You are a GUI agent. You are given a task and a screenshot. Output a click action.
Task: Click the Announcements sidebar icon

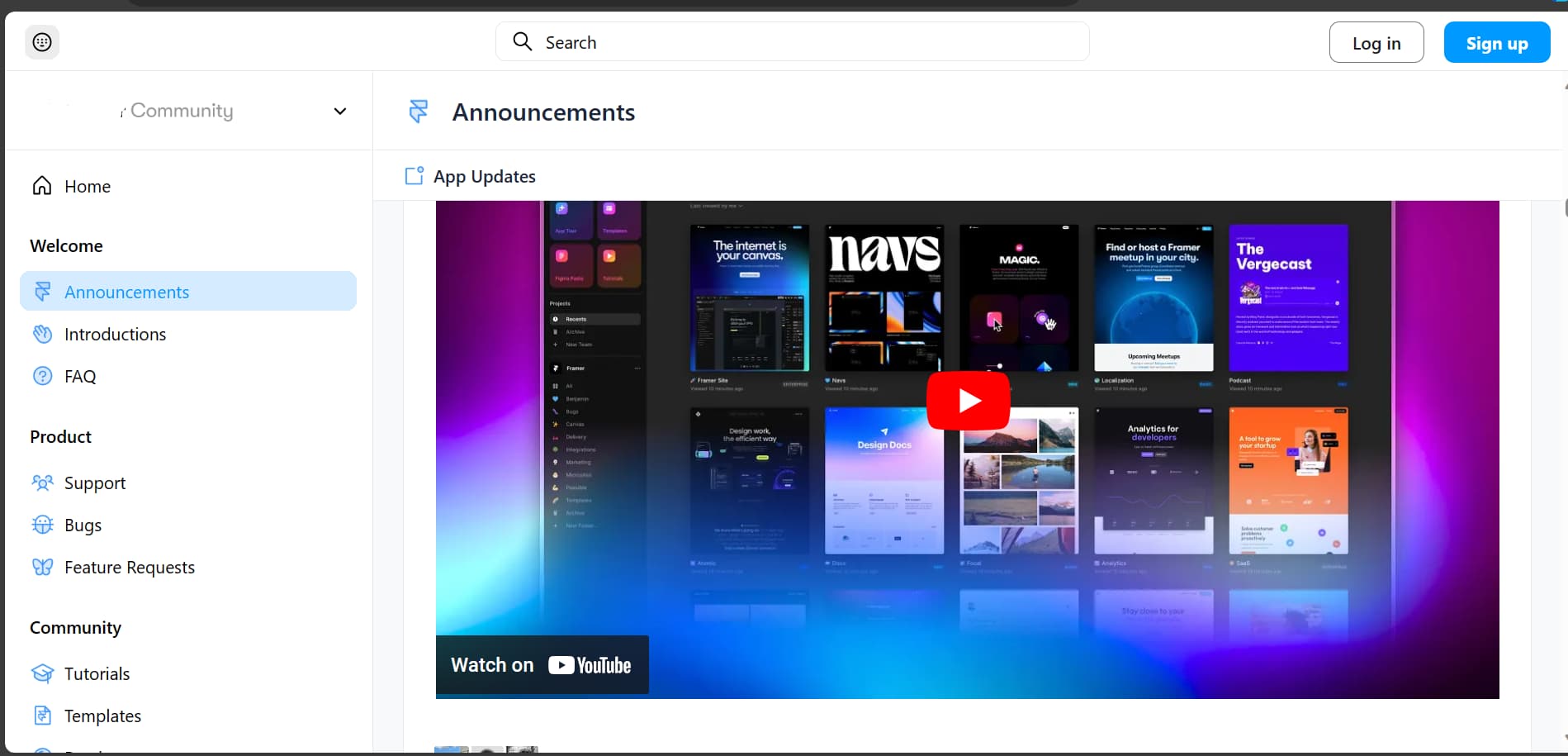(42, 292)
